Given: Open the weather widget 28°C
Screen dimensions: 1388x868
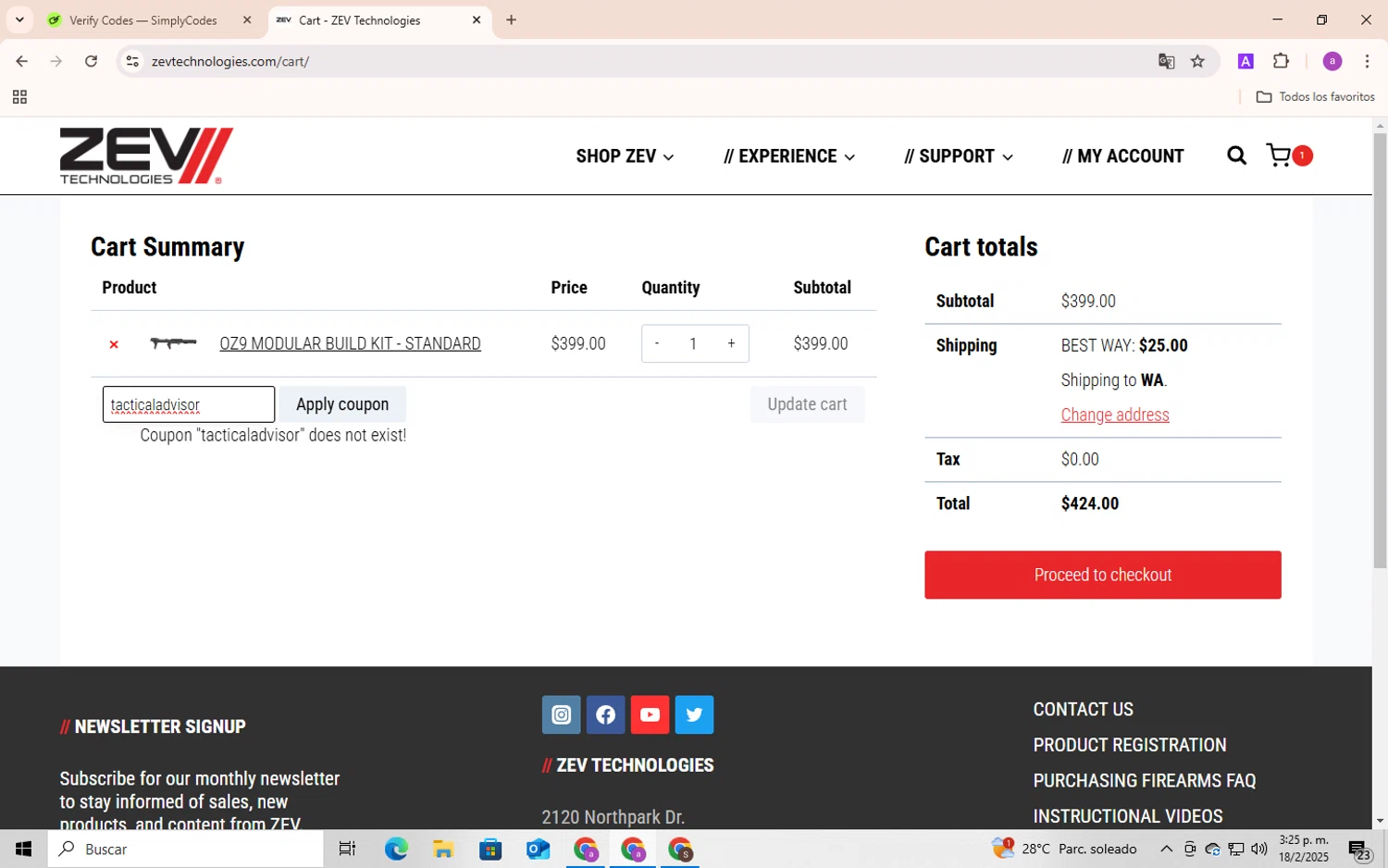Looking at the screenshot, I should click(x=1064, y=849).
